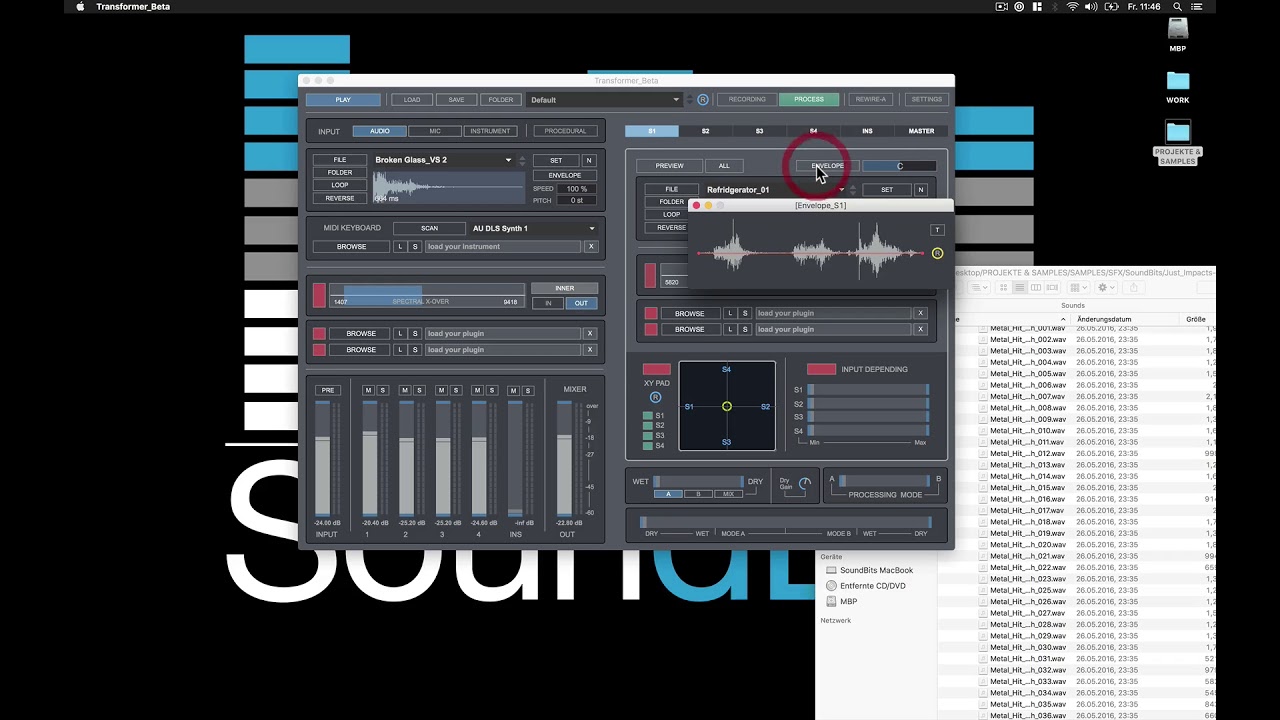Click the gear action icon in the Finder toolbar

(1105, 287)
